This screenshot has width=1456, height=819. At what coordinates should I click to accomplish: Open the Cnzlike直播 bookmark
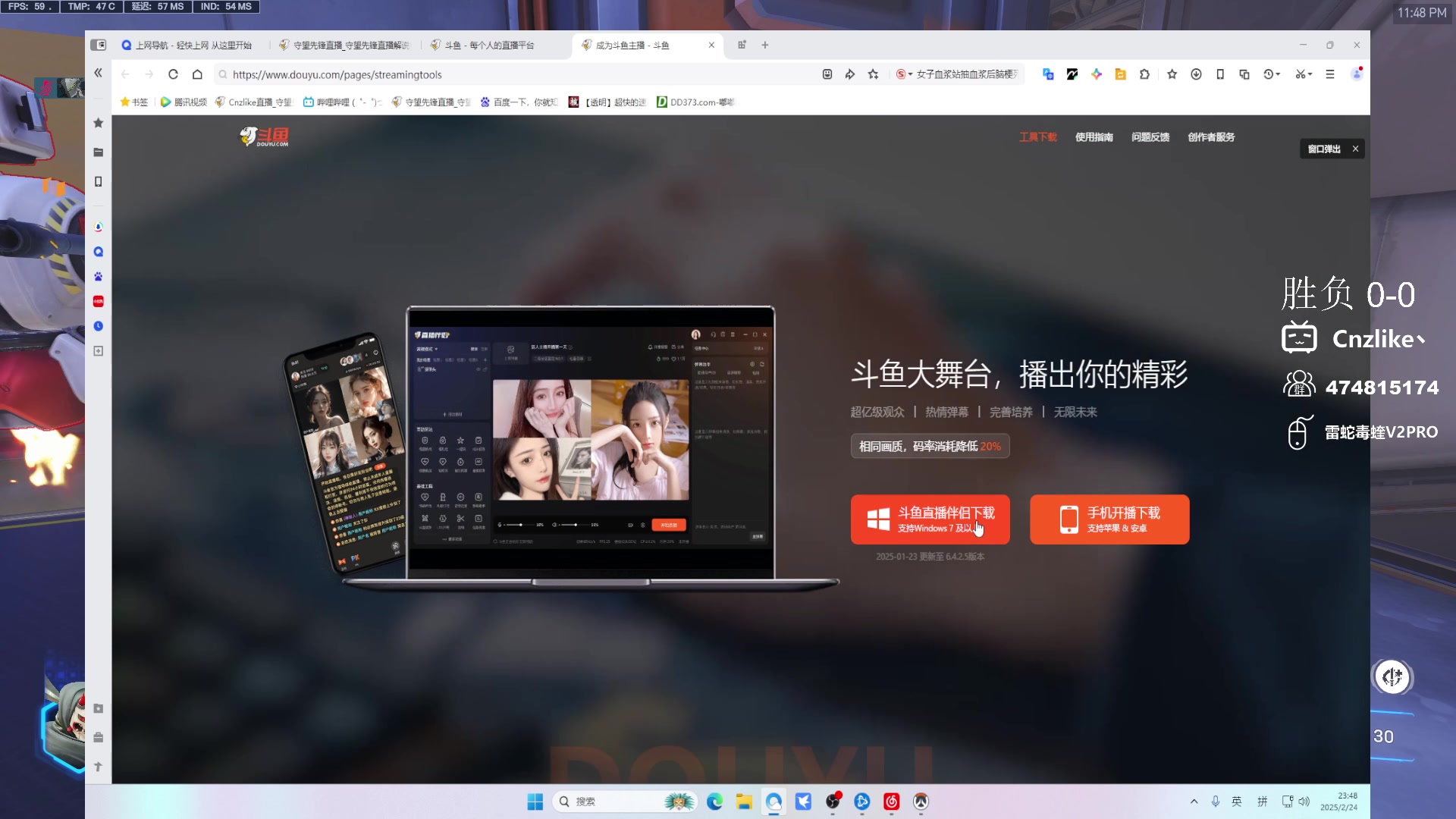(254, 102)
